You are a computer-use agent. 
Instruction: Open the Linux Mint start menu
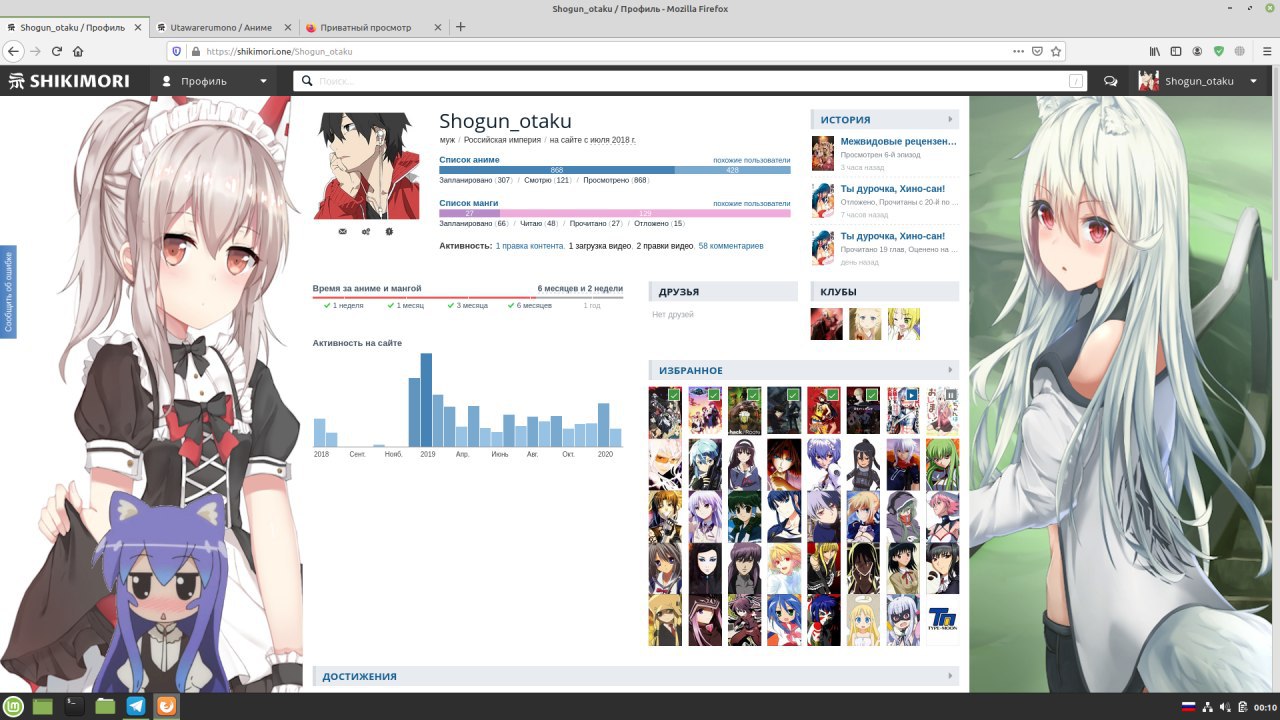[x=13, y=706]
